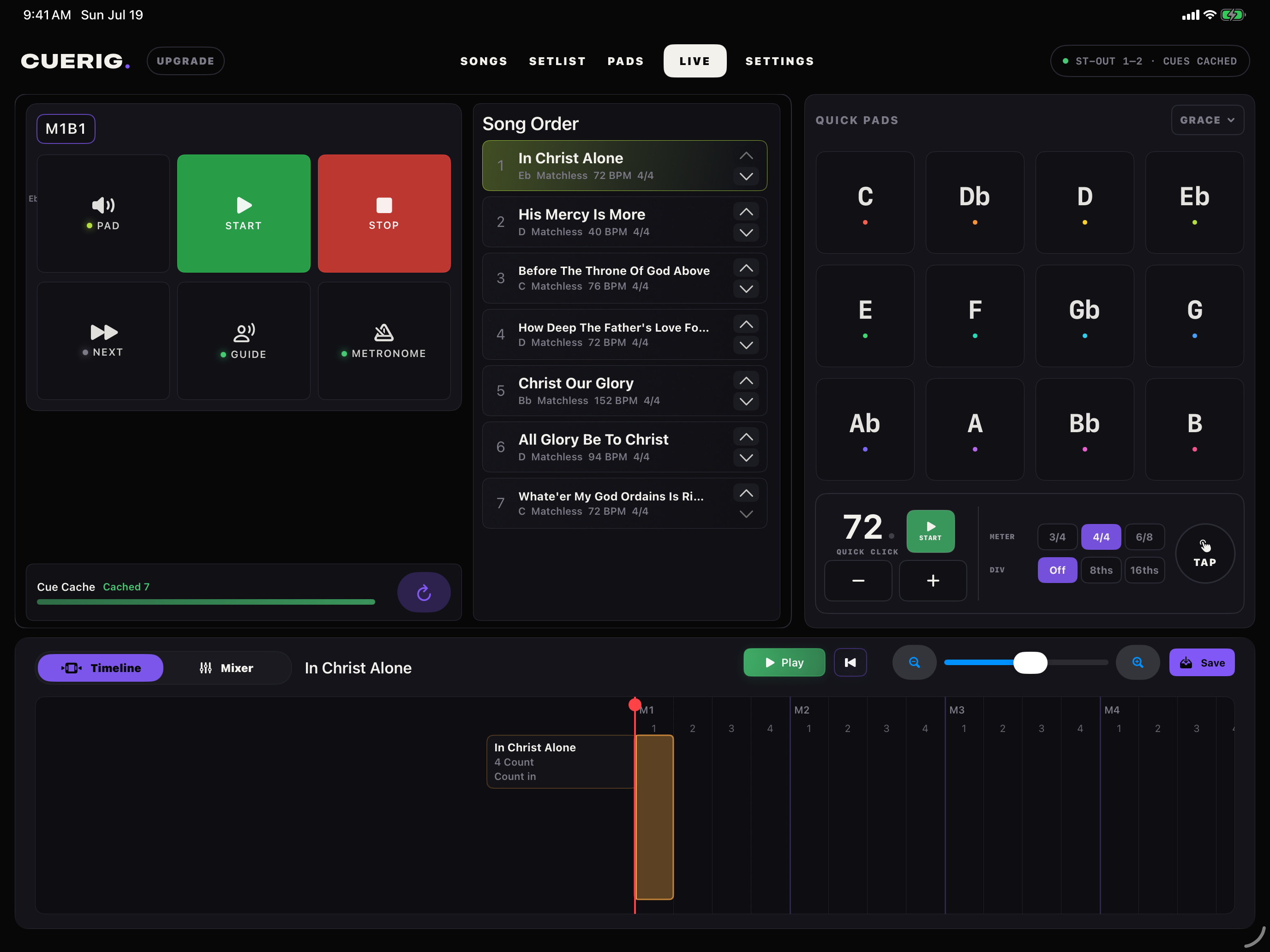This screenshot has height=952, width=1270.
Task: Click the red playhead marker
Action: coord(635,705)
